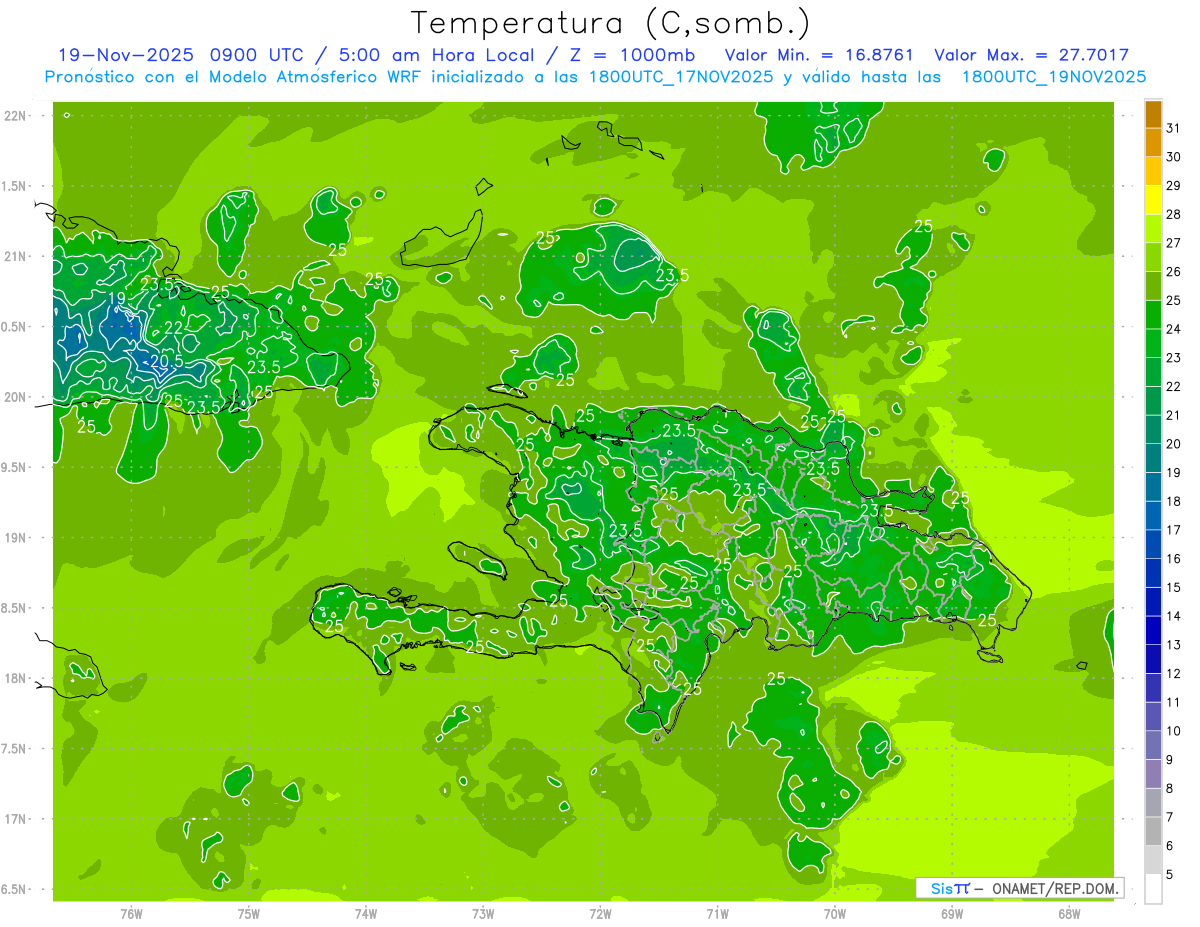Click the '71W' longitude axis label
The image size is (1200, 927).
[x=717, y=913]
